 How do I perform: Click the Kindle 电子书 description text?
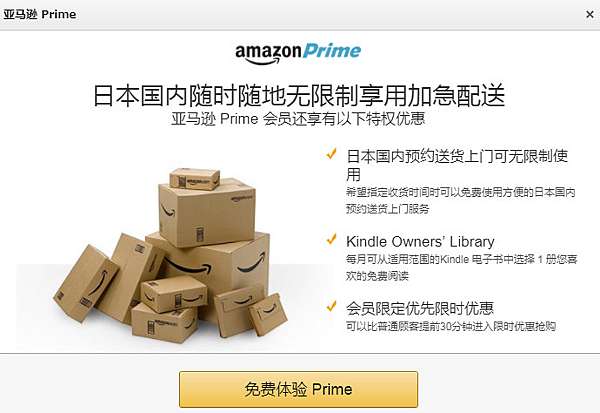(x=461, y=267)
